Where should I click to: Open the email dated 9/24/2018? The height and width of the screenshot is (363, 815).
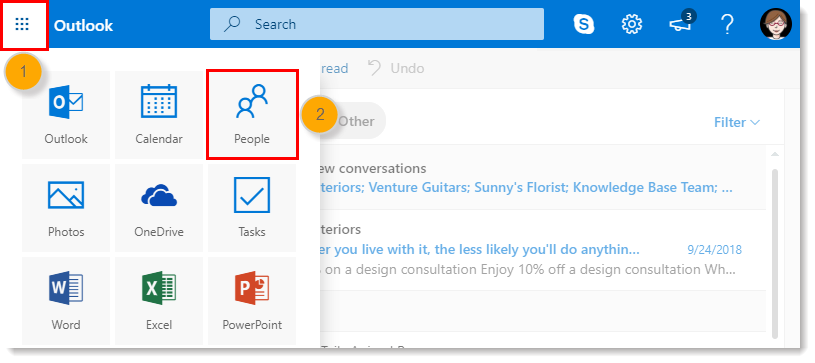click(x=543, y=250)
